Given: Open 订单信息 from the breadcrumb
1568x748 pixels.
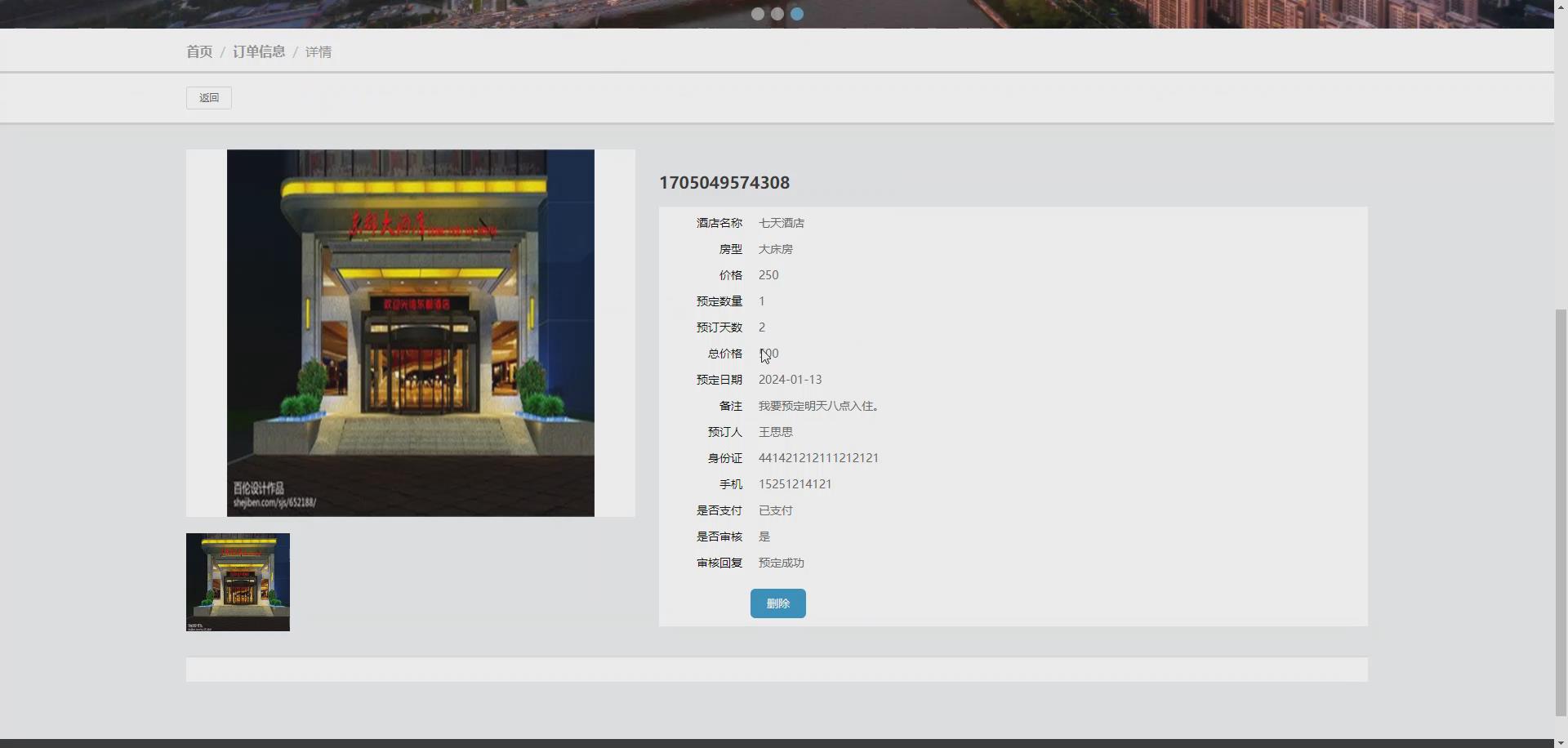Looking at the screenshot, I should (258, 51).
